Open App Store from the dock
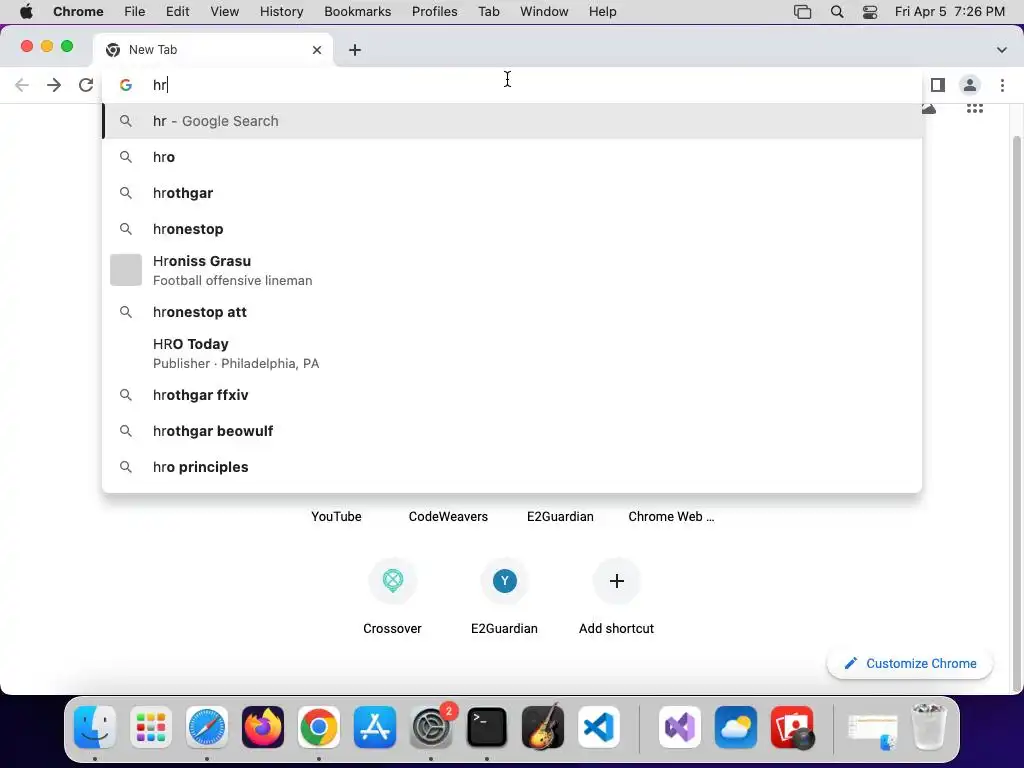 point(375,727)
